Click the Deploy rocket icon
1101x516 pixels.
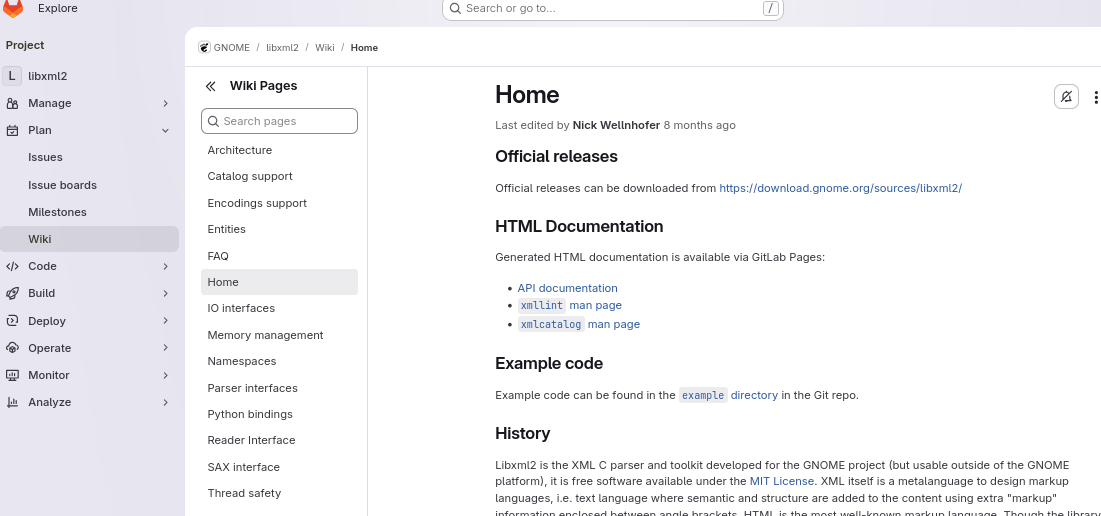click(x=12, y=321)
